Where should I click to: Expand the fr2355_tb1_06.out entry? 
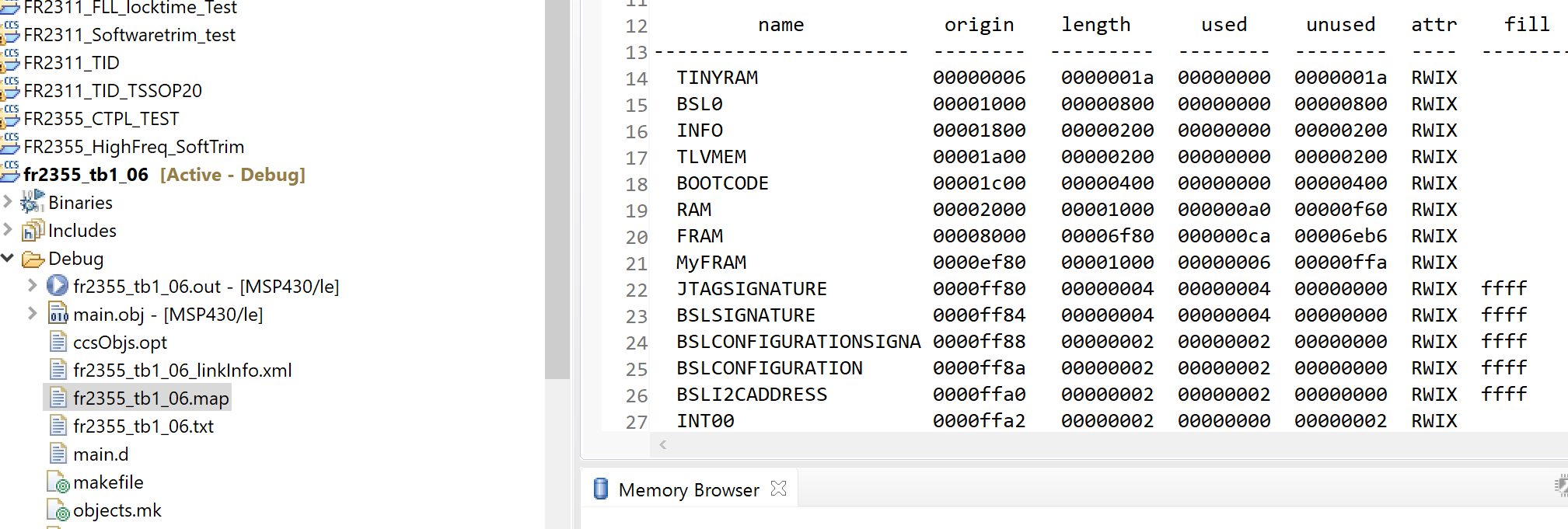click(x=32, y=287)
